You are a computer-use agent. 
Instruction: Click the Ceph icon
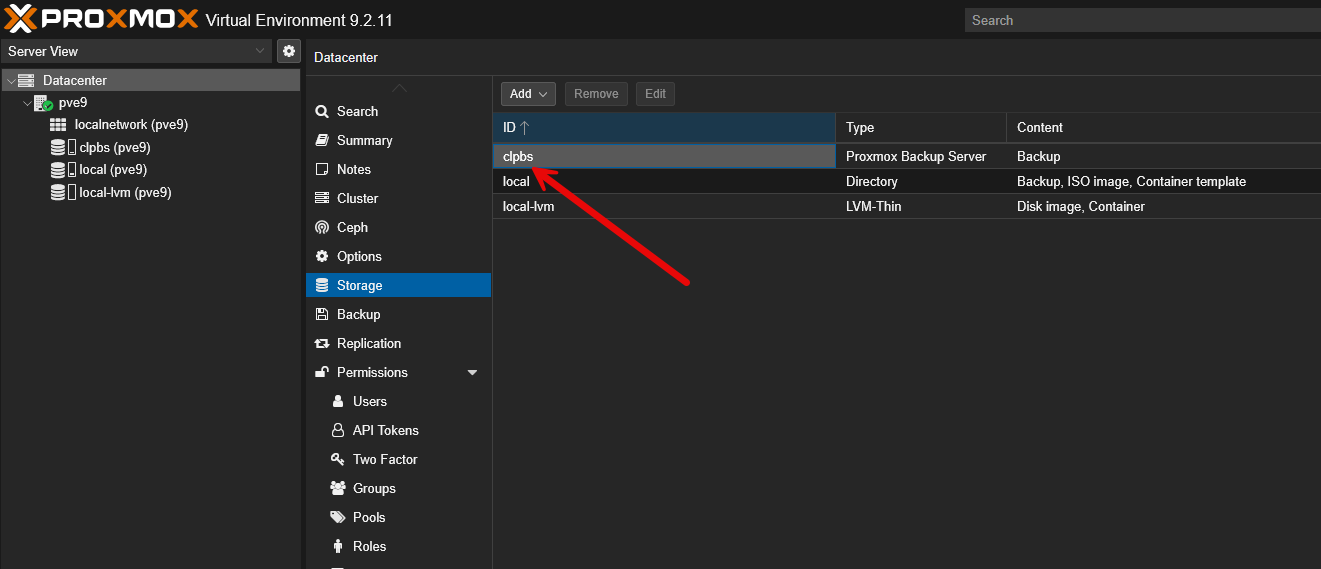[x=322, y=227]
